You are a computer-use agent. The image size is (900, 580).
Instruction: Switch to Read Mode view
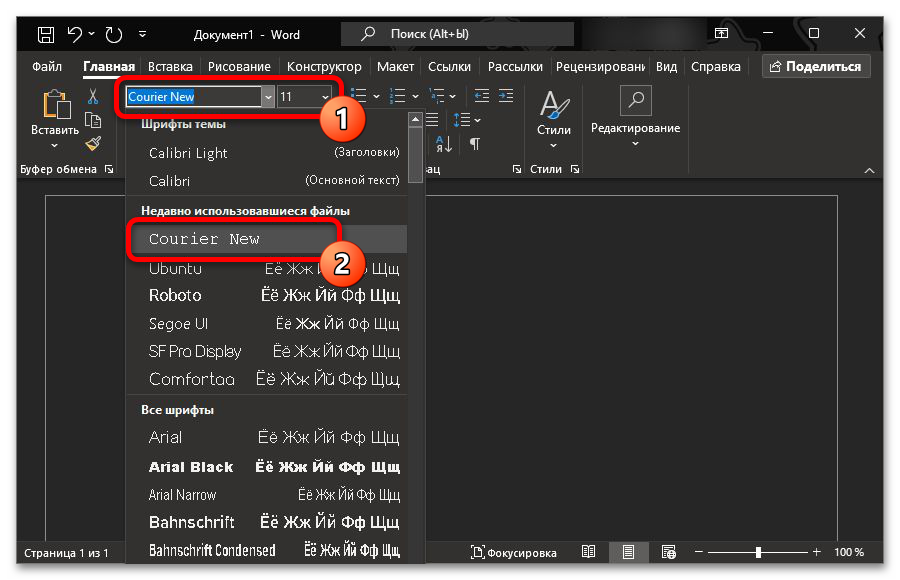point(588,552)
